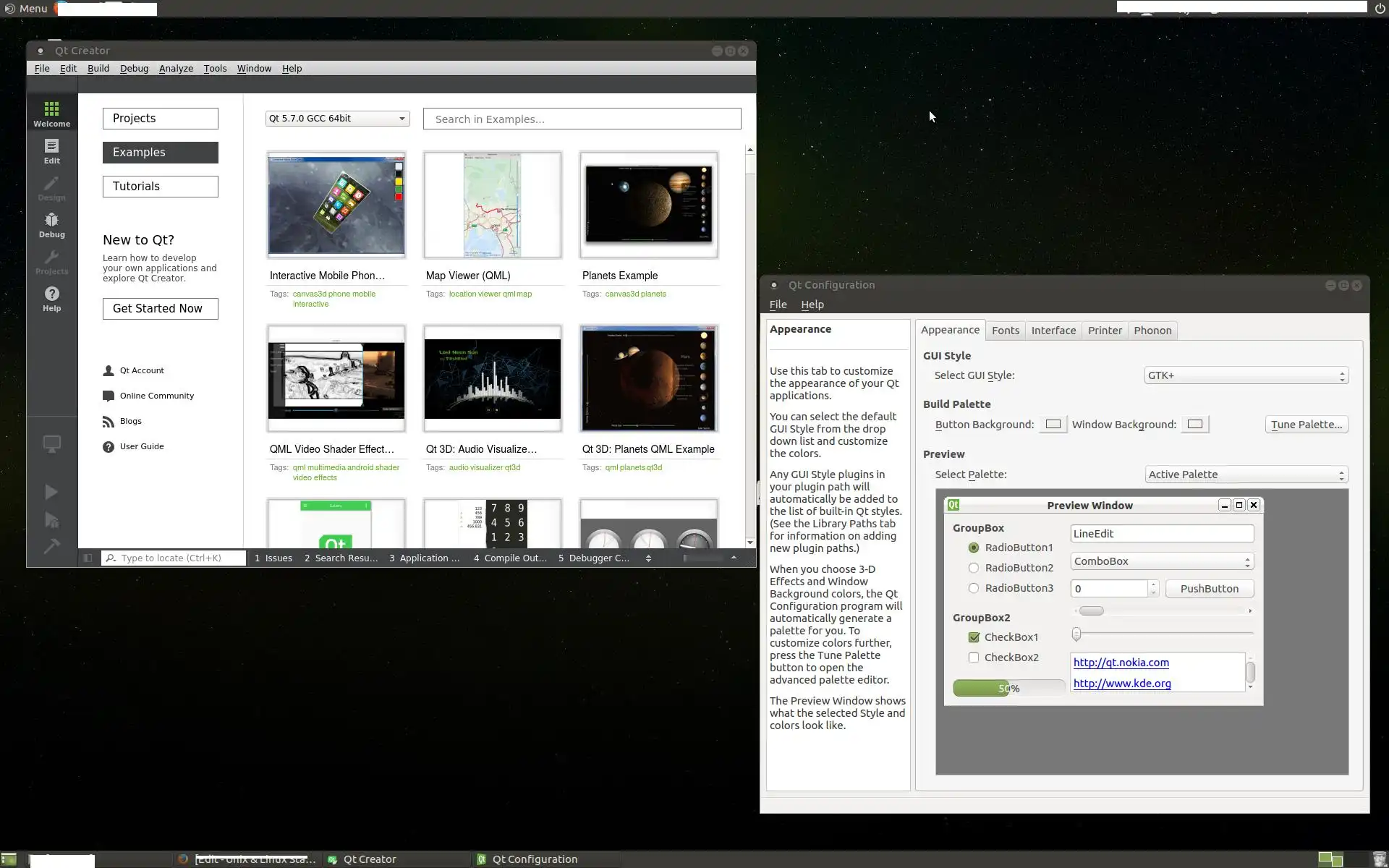Click the Build hammer icon
The width and height of the screenshot is (1389, 868).
(51, 546)
